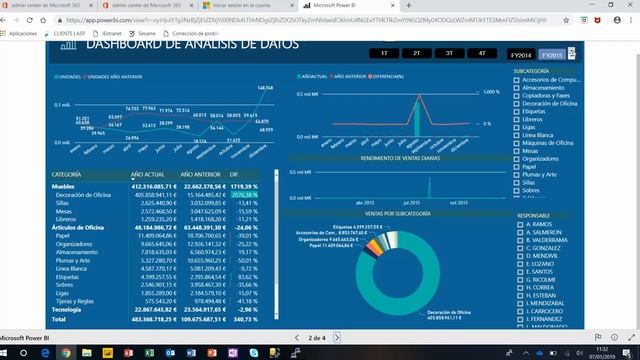This screenshot has width=640, height=360.
Task: Open the Aplicaciones bookmarks shortcut
Action: [19, 33]
